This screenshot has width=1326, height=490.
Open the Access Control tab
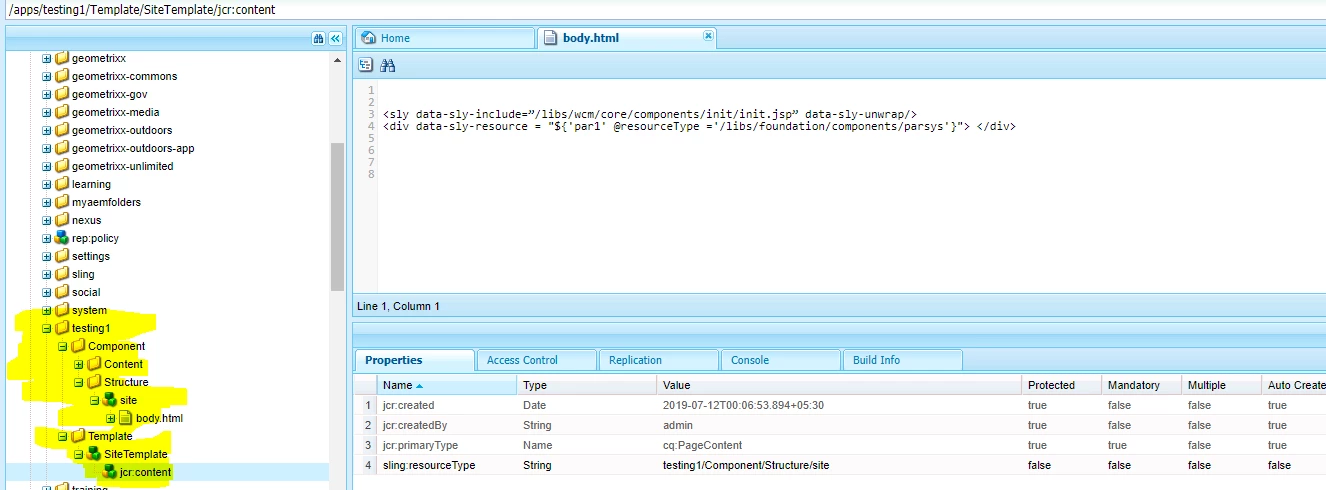point(536,360)
